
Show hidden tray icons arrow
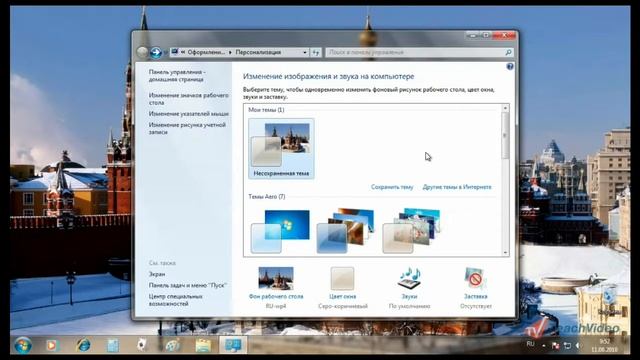[x=544, y=346]
